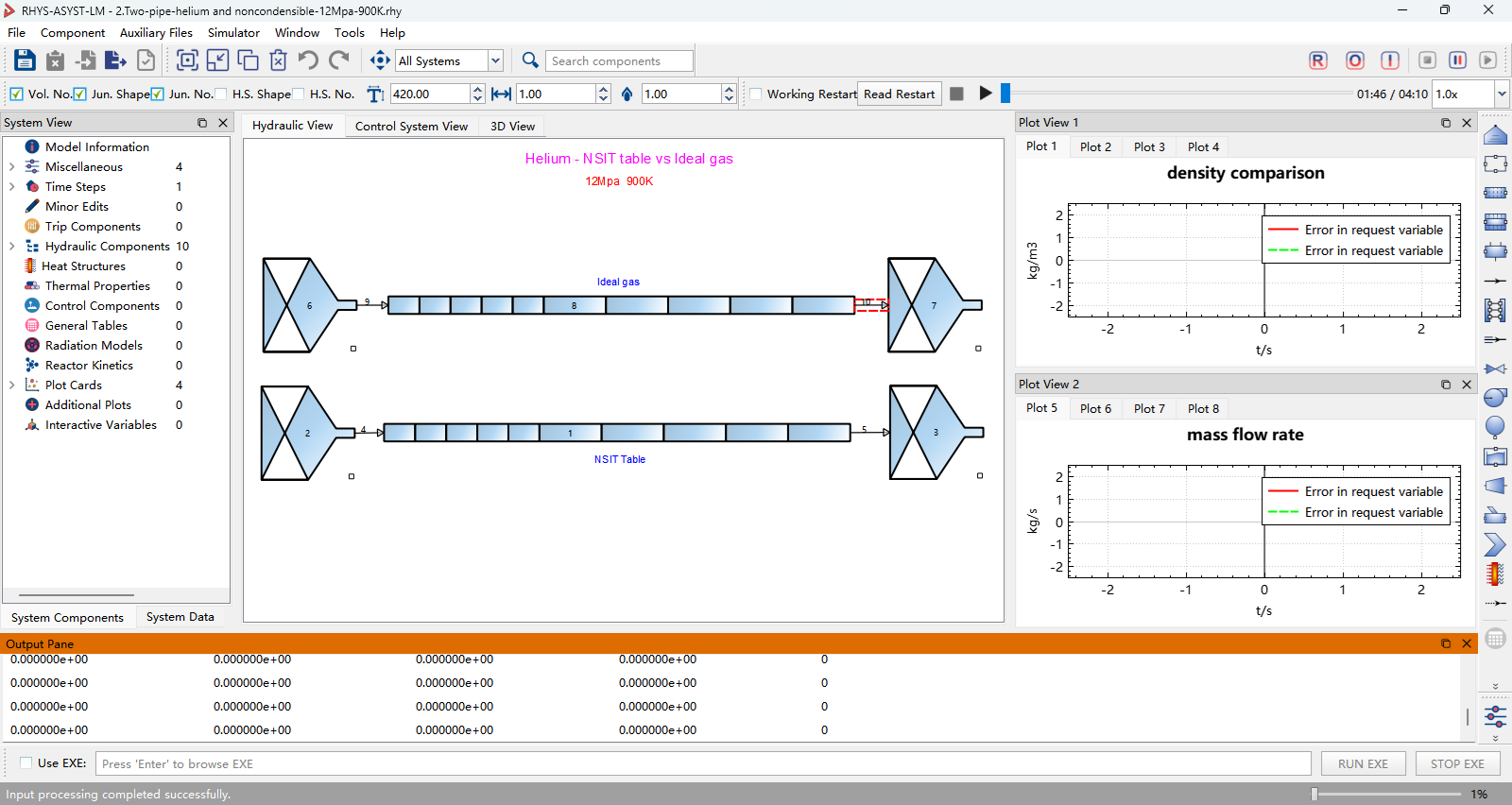The image size is (1512, 805).
Task: Toggle the Jun. No. checkbox
Action: tap(157, 94)
